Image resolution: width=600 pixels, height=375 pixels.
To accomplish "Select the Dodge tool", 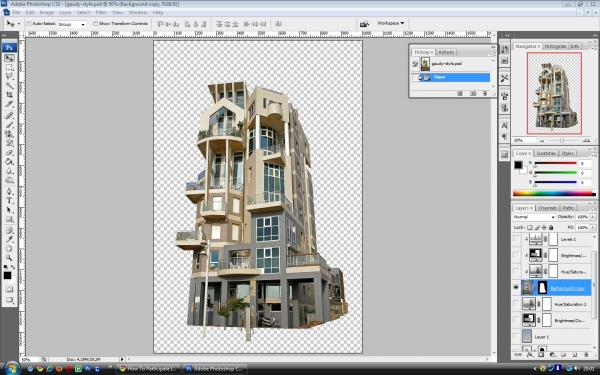I will [x=9, y=180].
